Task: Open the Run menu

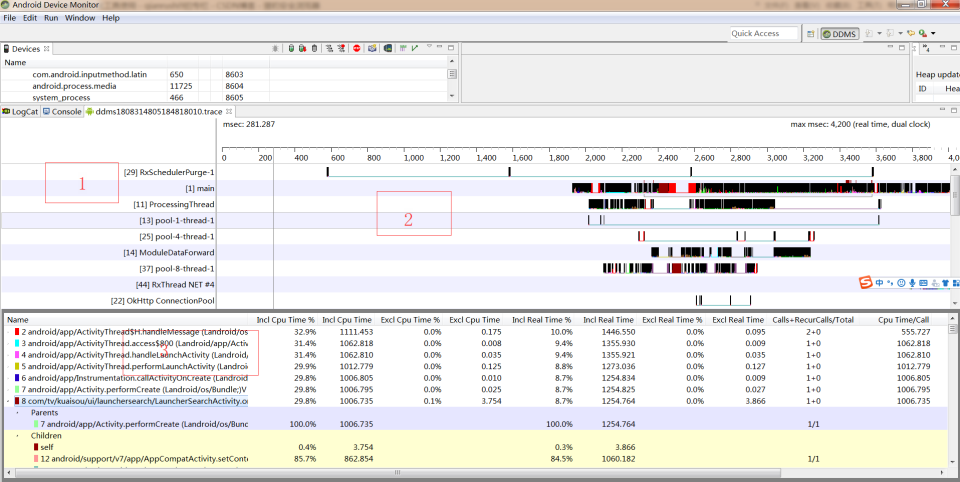Action: [51, 18]
